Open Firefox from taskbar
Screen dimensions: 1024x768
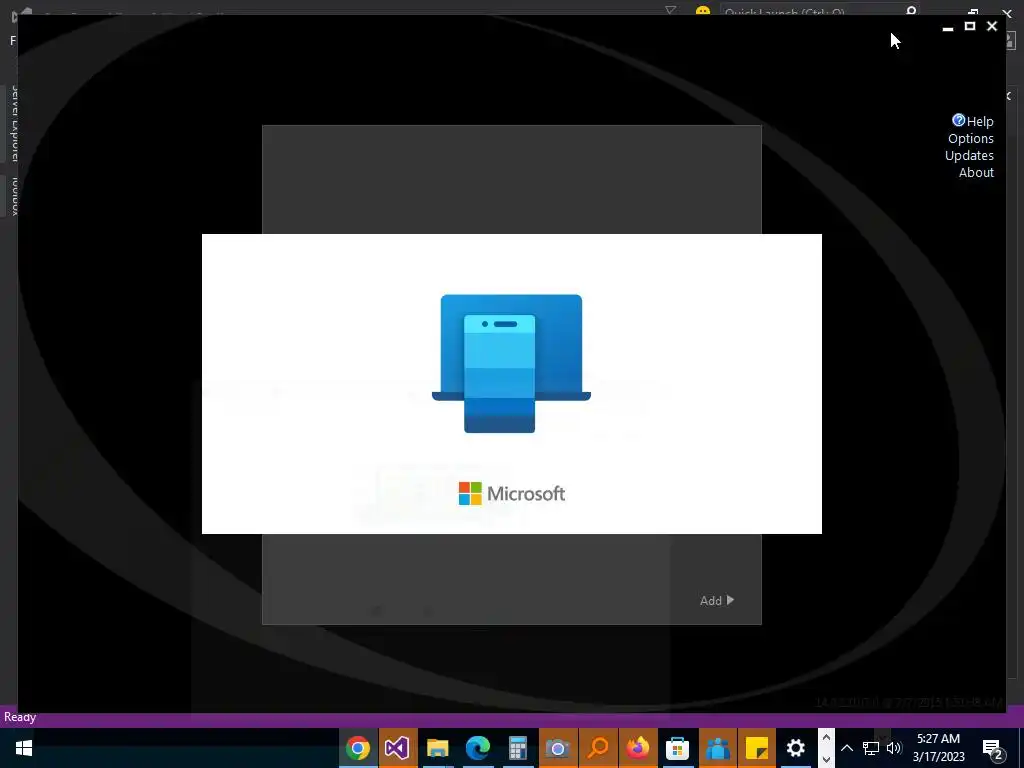click(637, 748)
